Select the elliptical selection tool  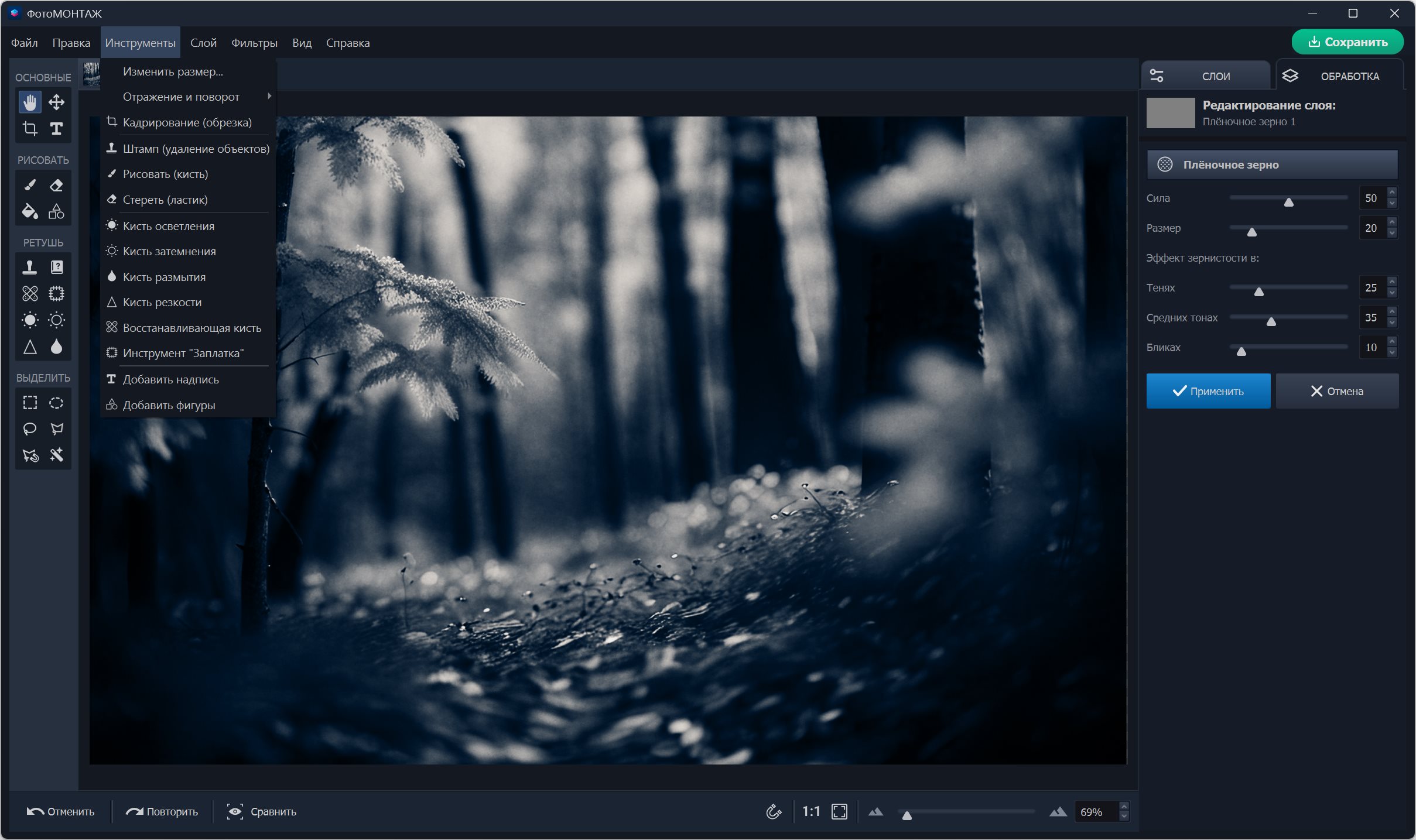(x=56, y=403)
